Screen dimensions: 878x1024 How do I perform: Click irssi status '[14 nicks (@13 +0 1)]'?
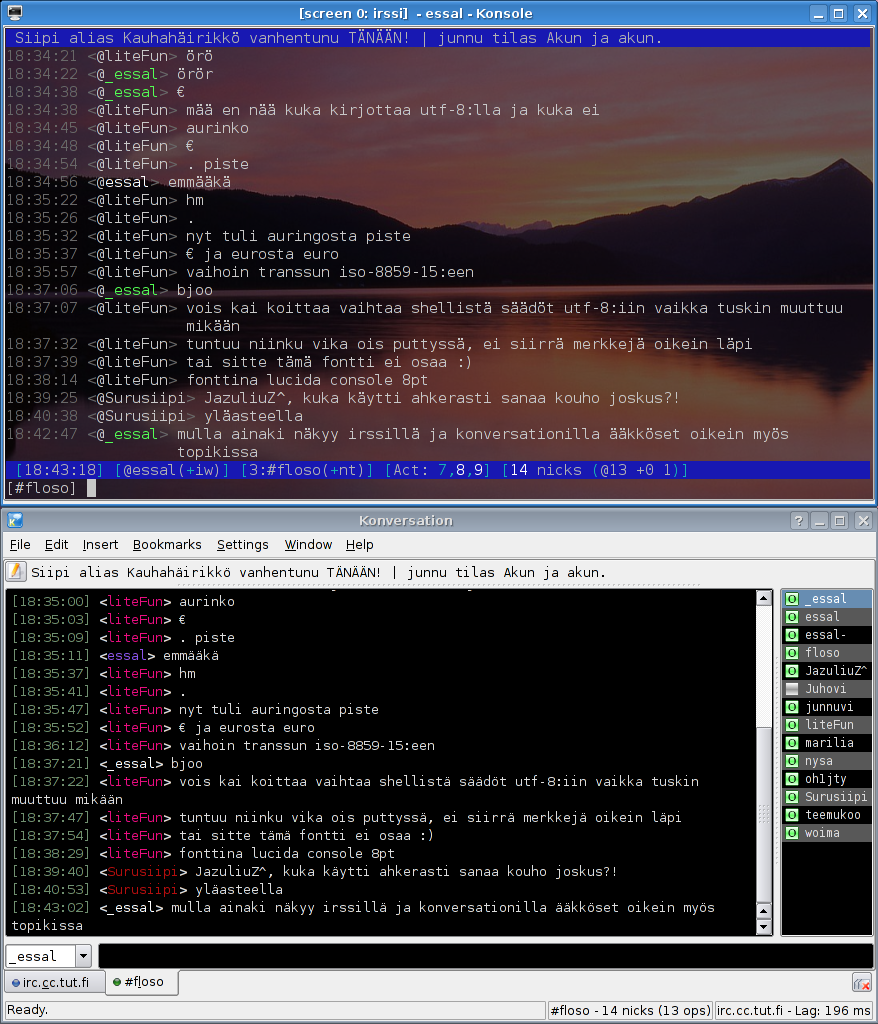[595, 470]
